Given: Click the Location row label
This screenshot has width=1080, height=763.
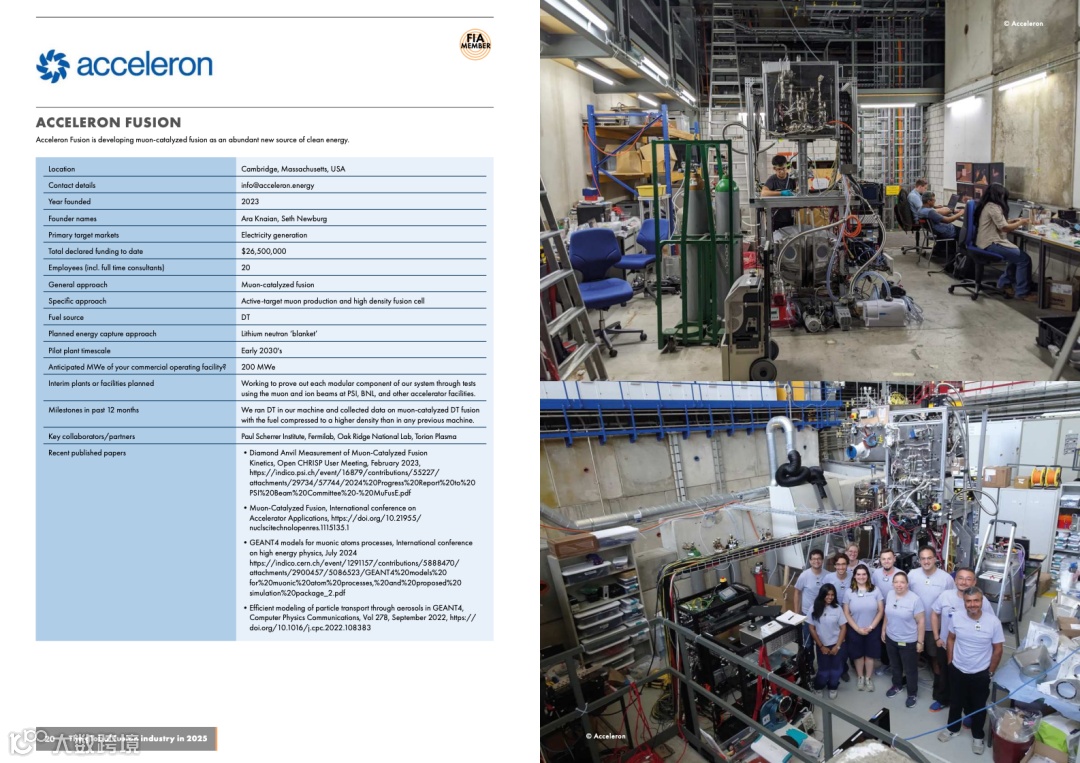Looking at the screenshot, I should [61, 169].
